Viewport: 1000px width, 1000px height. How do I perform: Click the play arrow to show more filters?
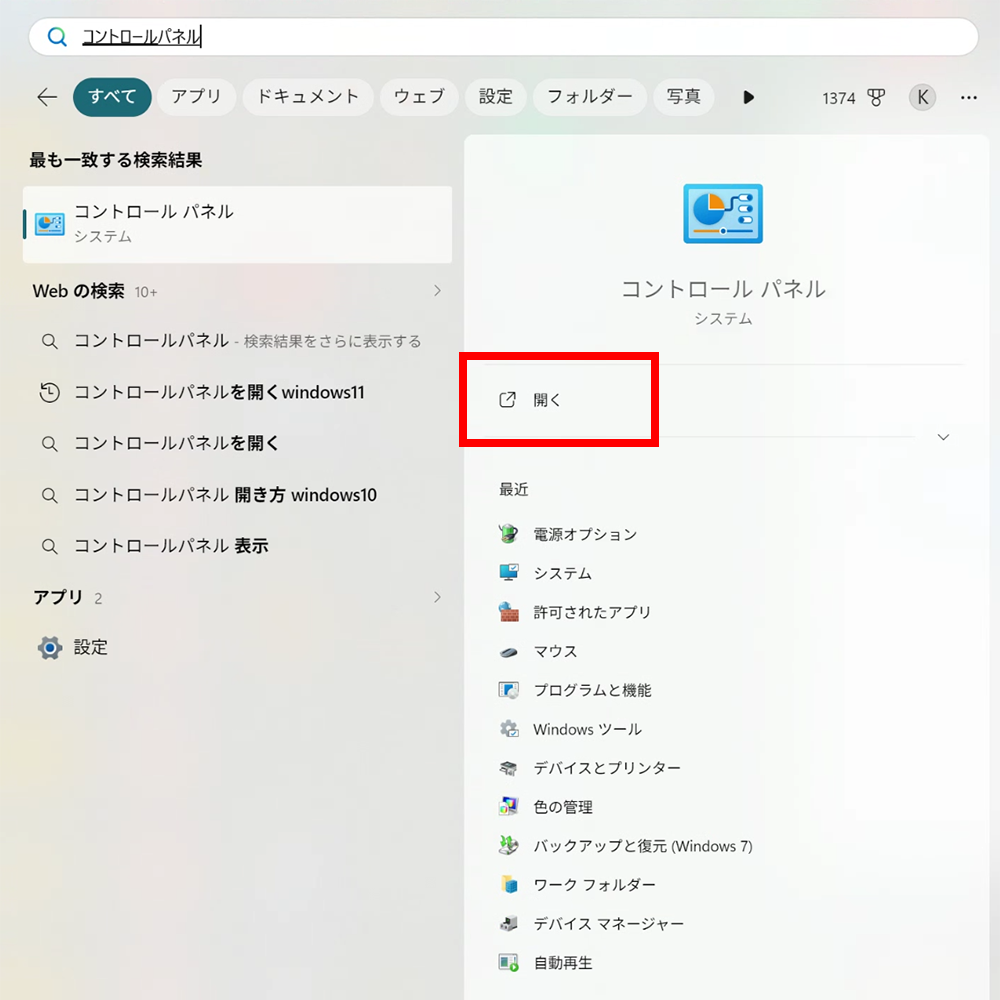pos(749,98)
